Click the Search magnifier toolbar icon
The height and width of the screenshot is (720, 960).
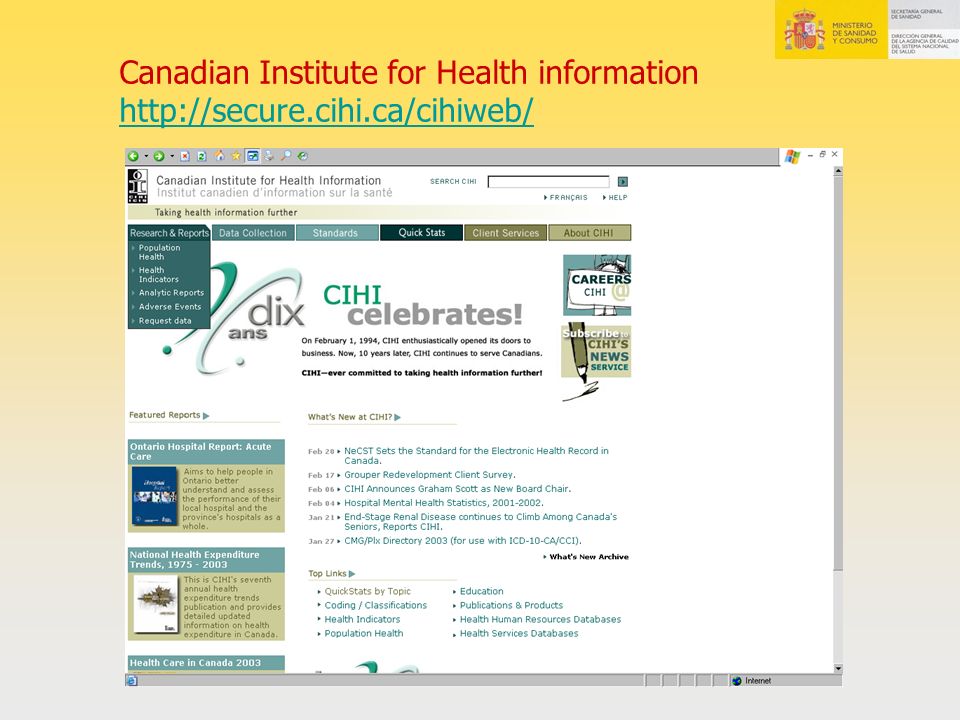[285, 156]
